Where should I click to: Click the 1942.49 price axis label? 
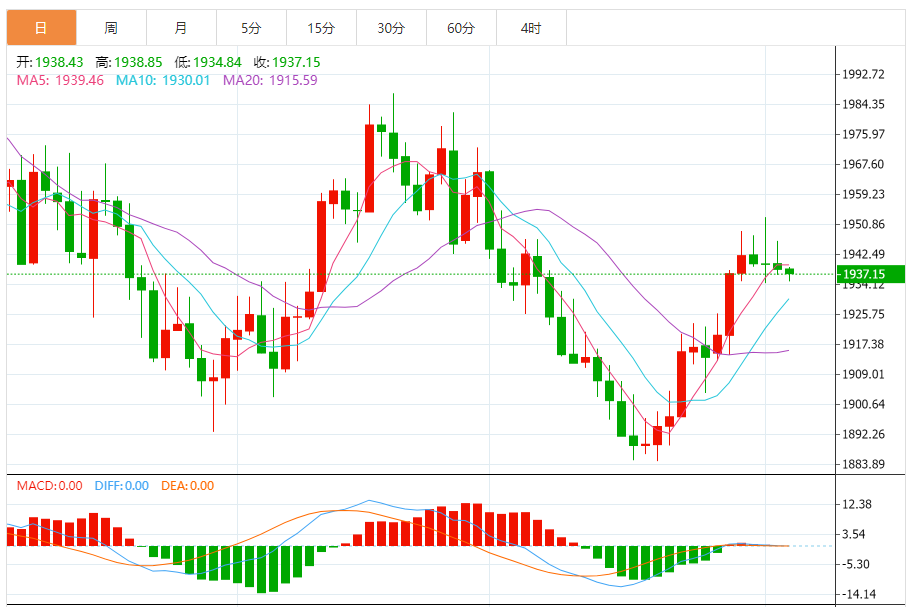point(864,255)
